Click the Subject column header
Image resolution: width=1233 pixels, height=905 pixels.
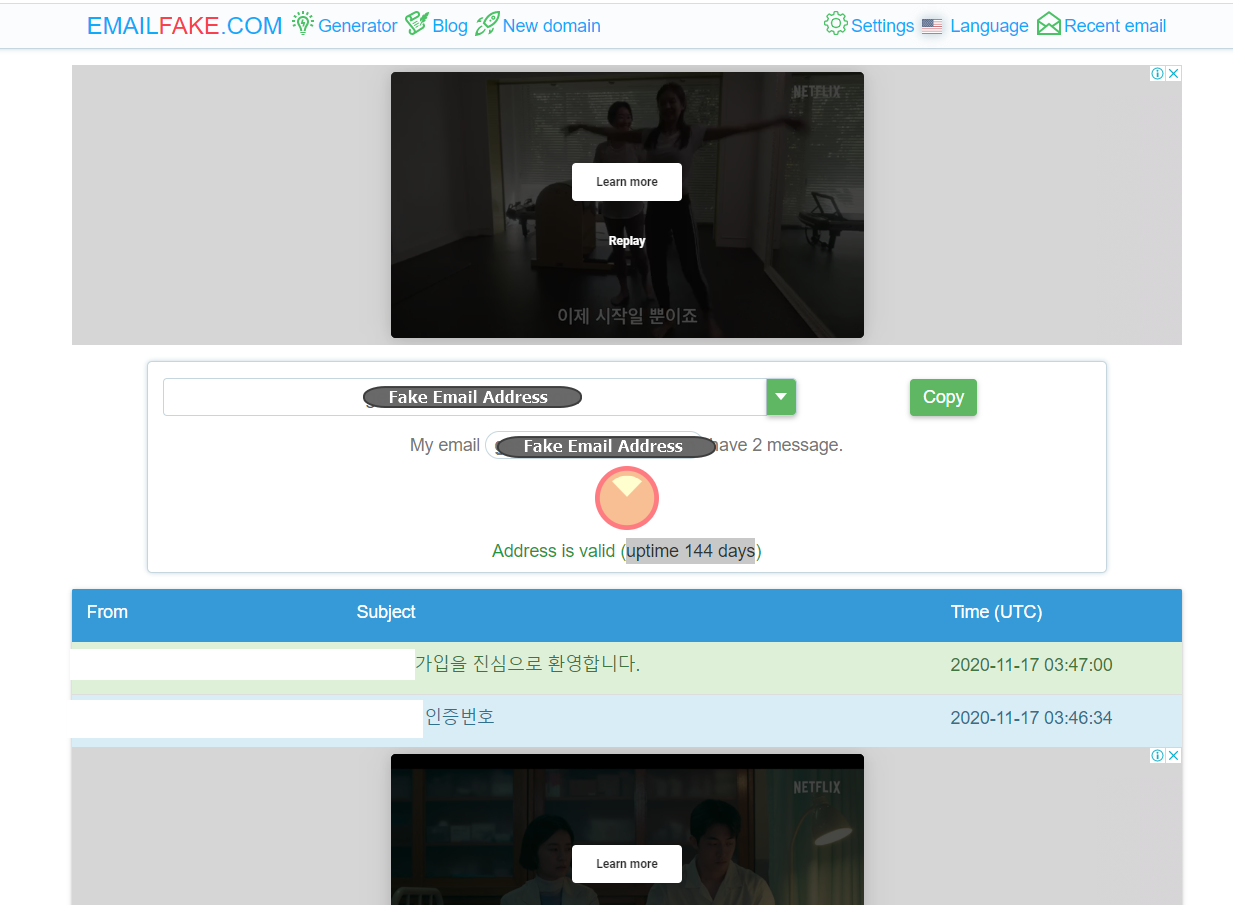tap(386, 612)
